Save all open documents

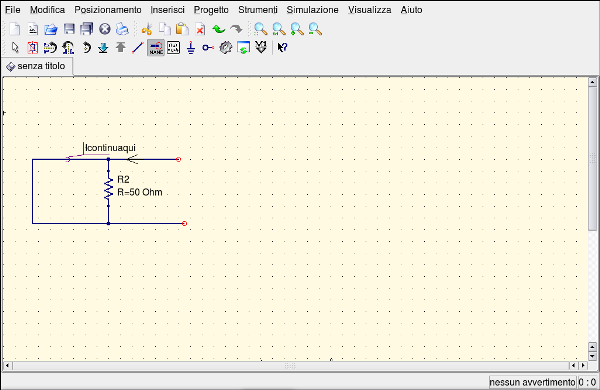coord(87,29)
